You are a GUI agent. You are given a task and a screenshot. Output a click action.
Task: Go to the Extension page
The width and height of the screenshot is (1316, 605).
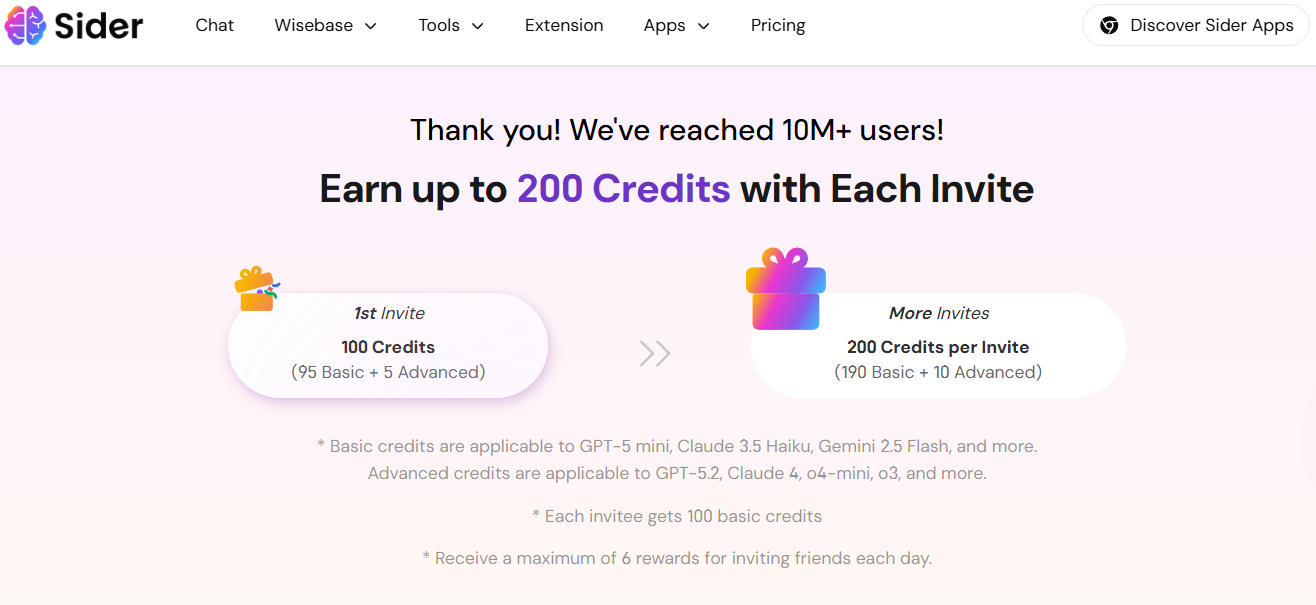pyautogui.click(x=564, y=26)
